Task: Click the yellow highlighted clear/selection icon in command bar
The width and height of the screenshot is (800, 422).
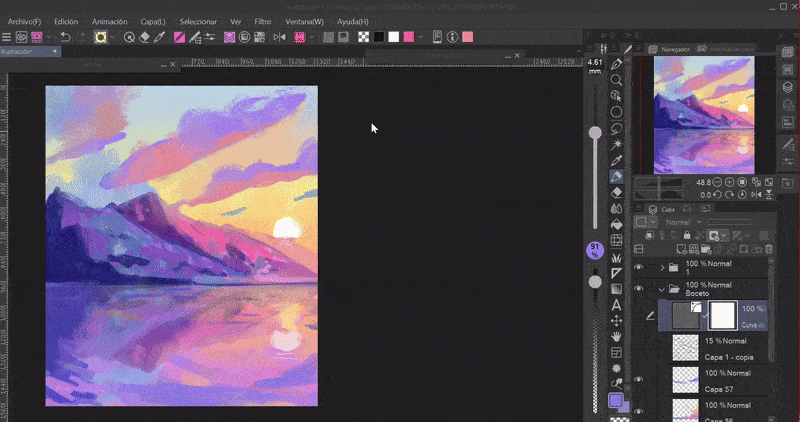Action: pos(101,37)
